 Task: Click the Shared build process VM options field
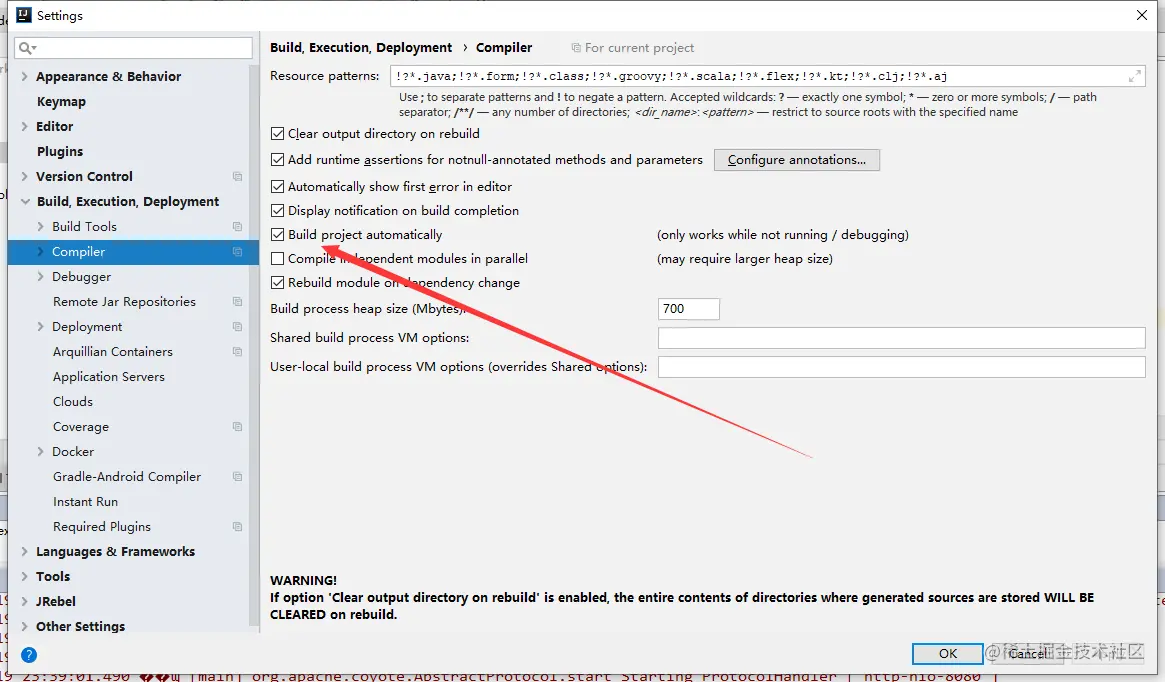click(x=901, y=338)
